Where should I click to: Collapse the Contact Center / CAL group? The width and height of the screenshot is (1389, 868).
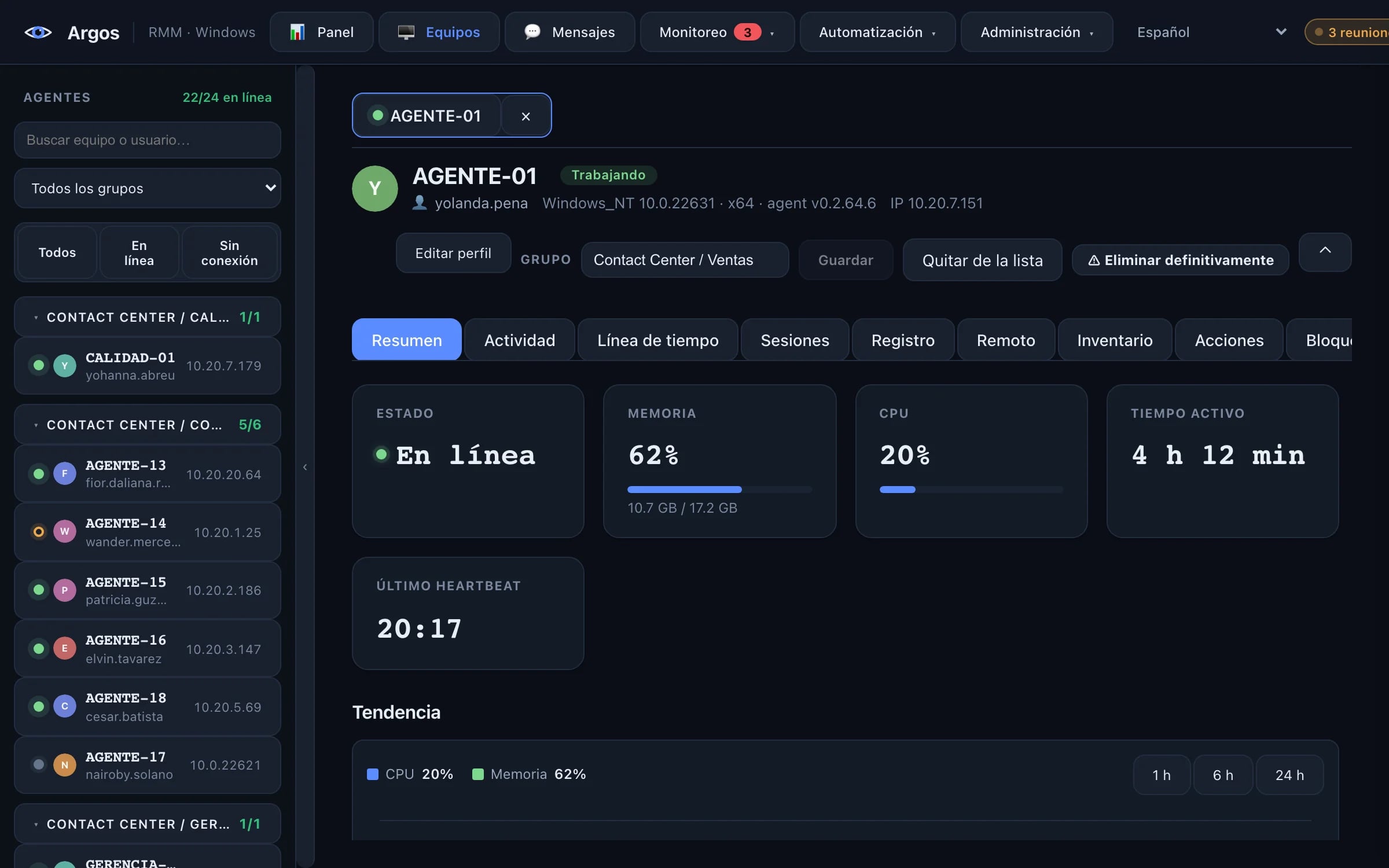pyautogui.click(x=148, y=317)
